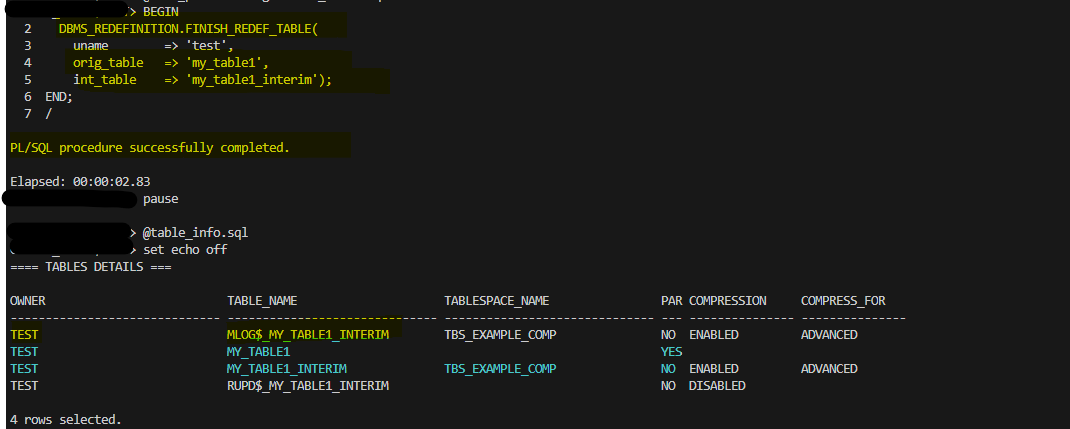Image resolution: width=1070 pixels, height=429 pixels.
Task: Click the END; statement on line 6
Action: coord(59,96)
